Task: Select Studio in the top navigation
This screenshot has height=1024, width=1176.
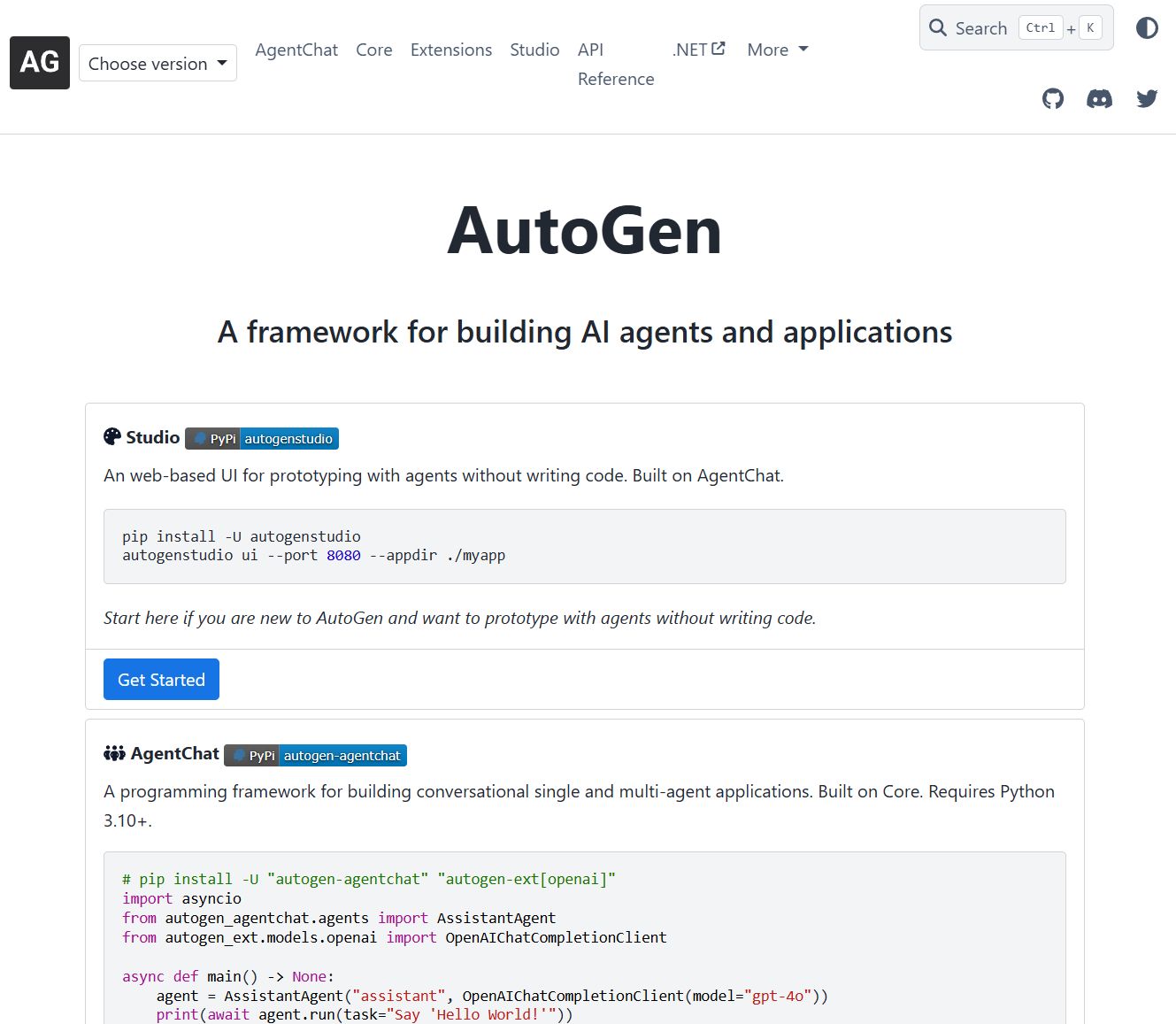Action: tap(534, 50)
